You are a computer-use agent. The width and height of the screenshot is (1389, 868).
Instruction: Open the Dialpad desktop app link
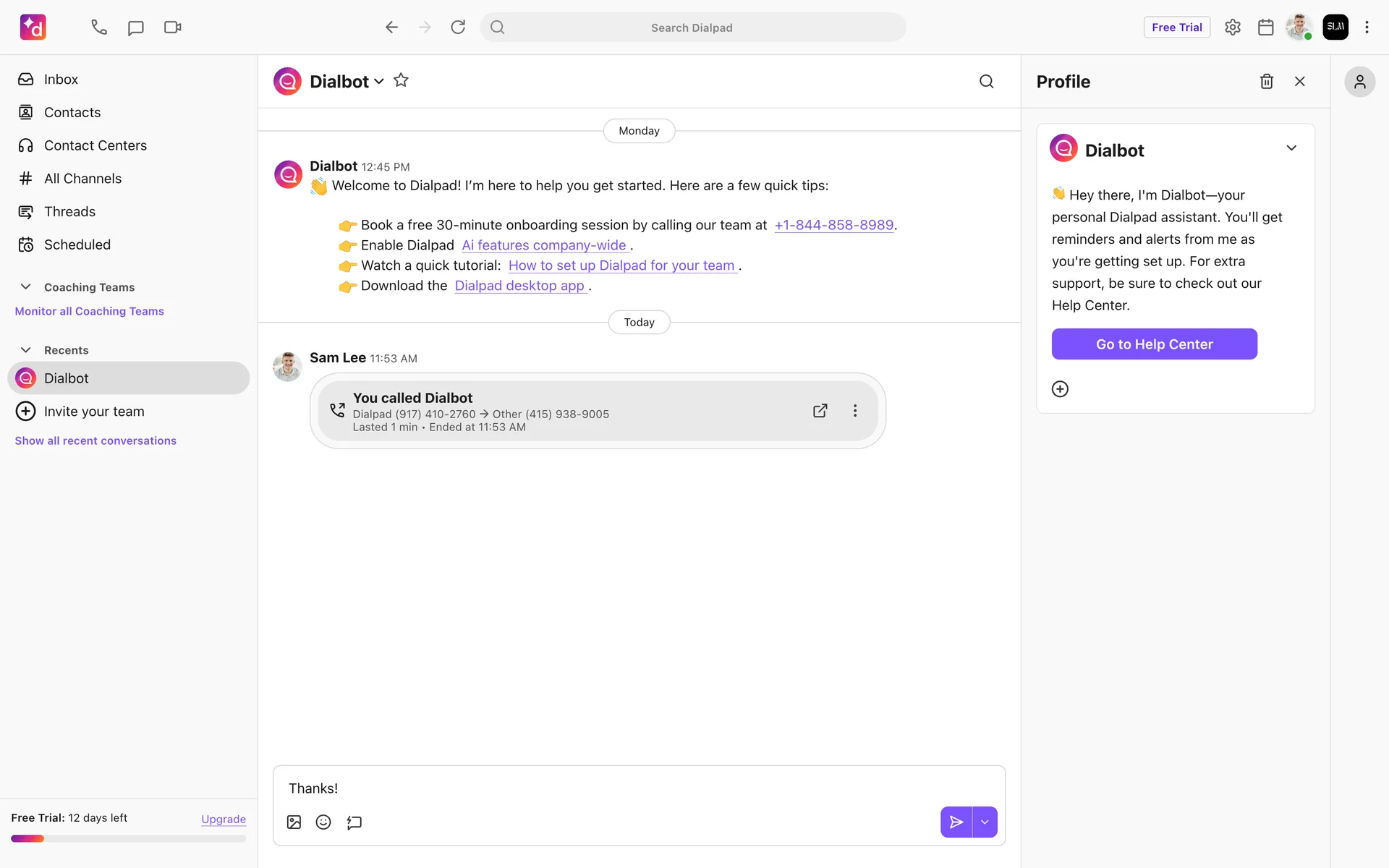[x=519, y=286]
